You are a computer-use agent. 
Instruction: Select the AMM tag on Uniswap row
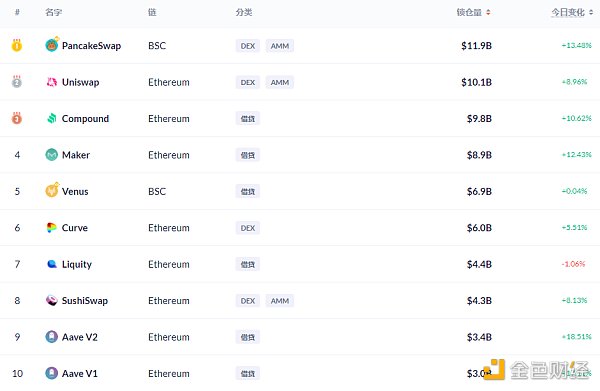click(x=280, y=82)
